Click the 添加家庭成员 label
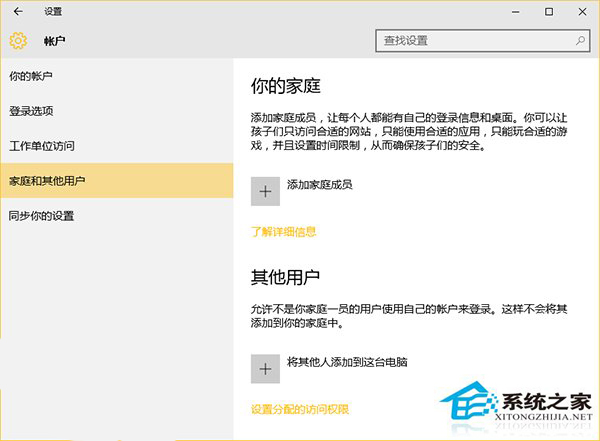Image resolution: width=600 pixels, height=441 pixels. pyautogui.click(x=320, y=185)
